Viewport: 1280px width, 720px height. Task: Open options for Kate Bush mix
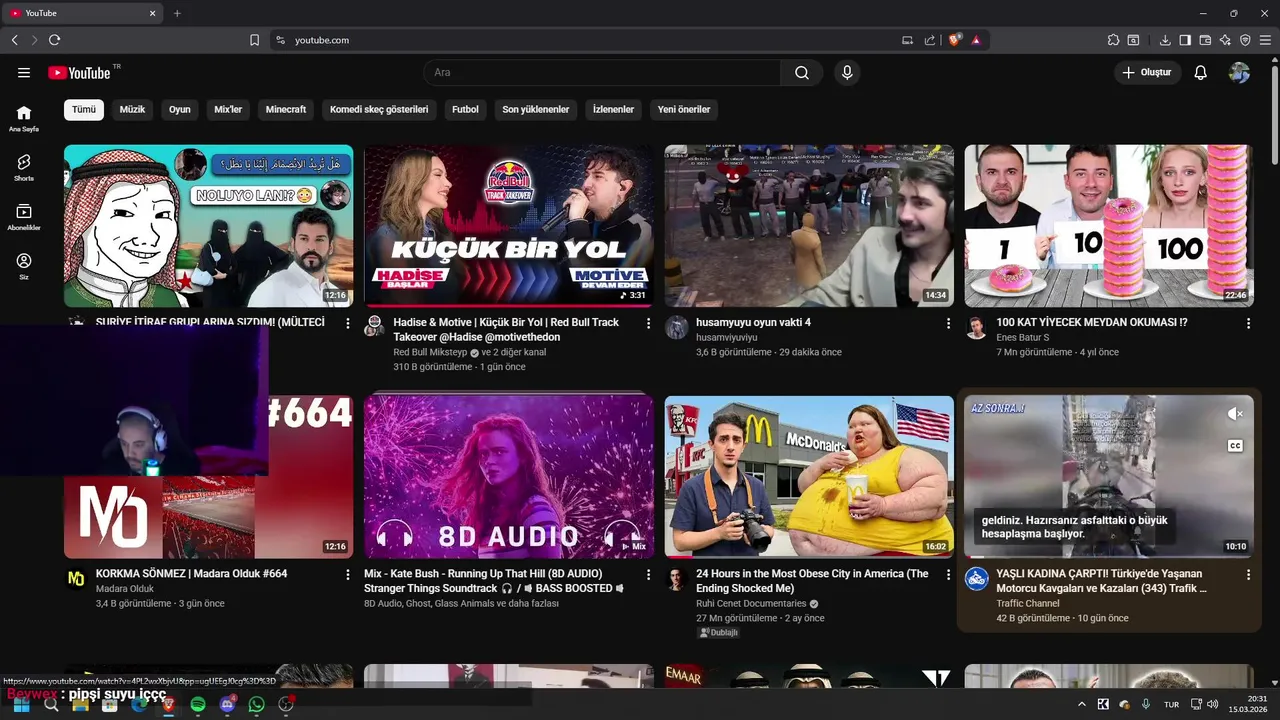(648, 575)
